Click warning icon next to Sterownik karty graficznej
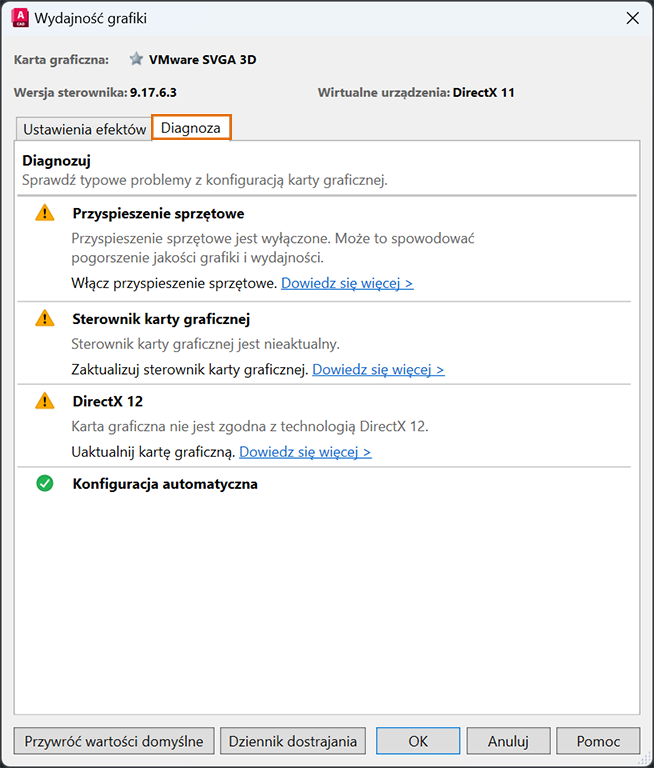This screenshot has width=654, height=768. 45,318
